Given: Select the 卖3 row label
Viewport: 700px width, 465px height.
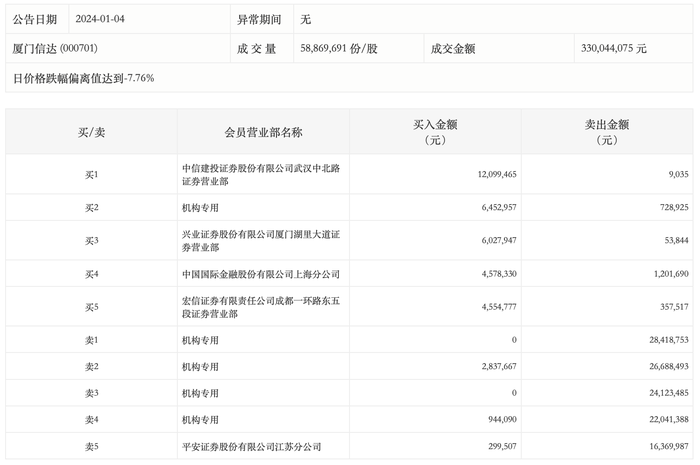Looking at the screenshot, I should point(91,394).
